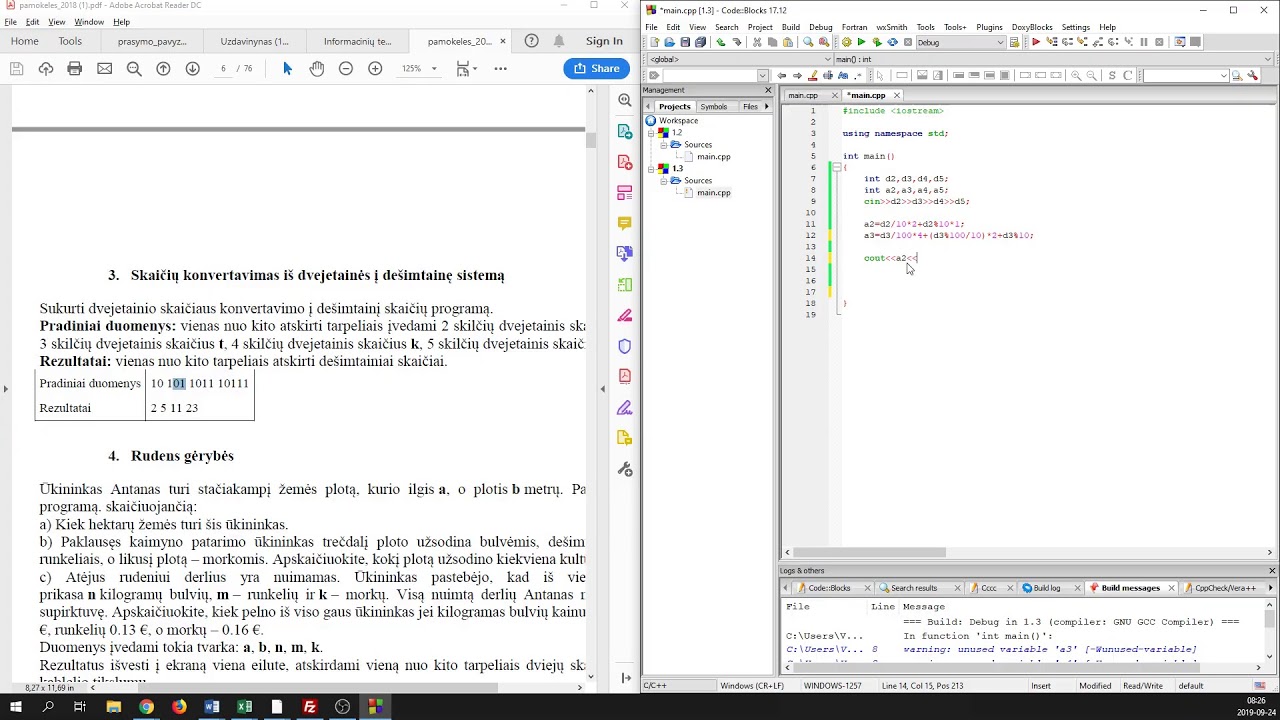Collapse the 1.2 project tree node
This screenshot has width=1280, height=720.
click(x=651, y=133)
